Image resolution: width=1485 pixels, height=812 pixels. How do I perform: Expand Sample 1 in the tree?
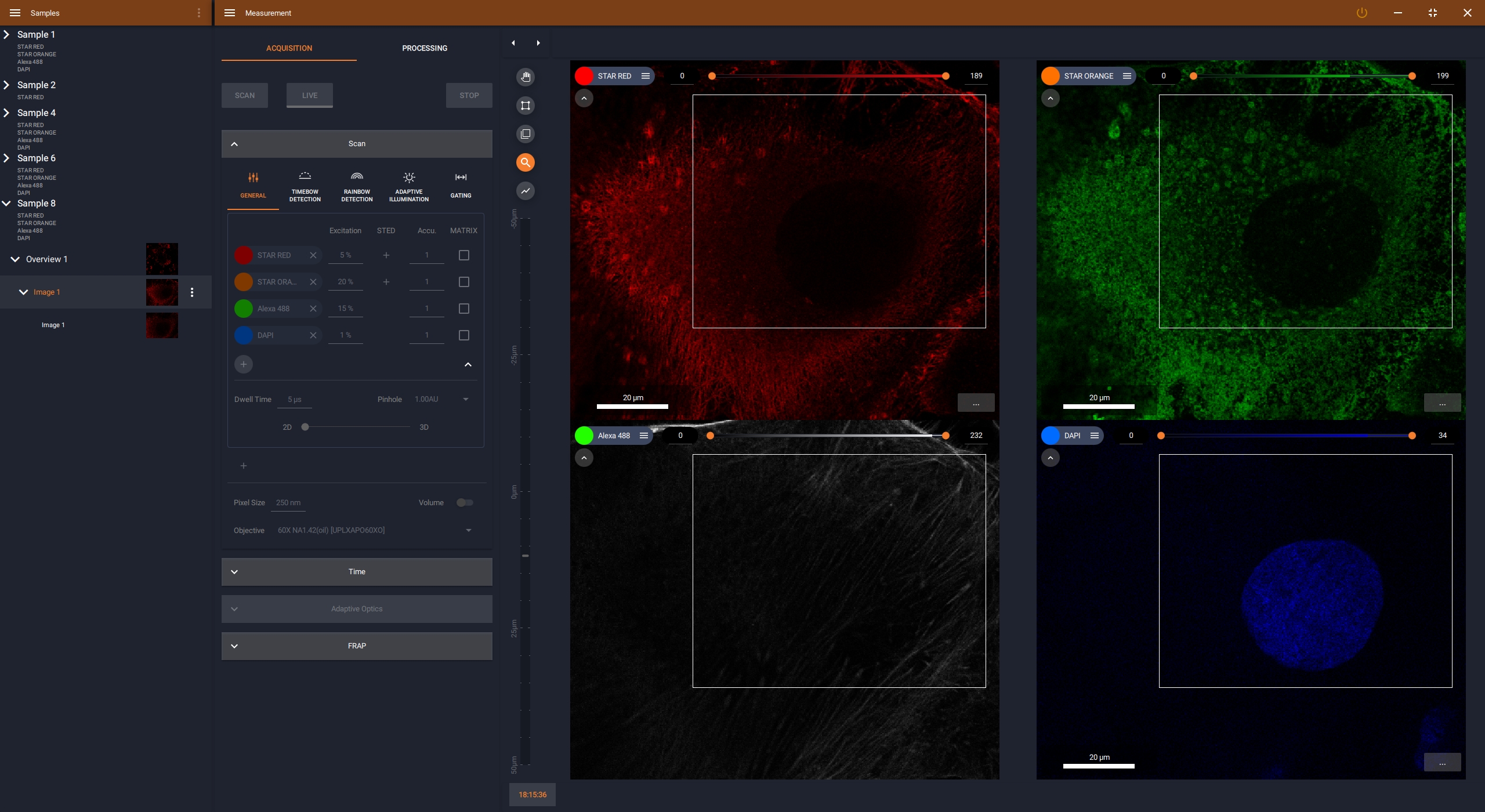pyautogui.click(x=6, y=35)
